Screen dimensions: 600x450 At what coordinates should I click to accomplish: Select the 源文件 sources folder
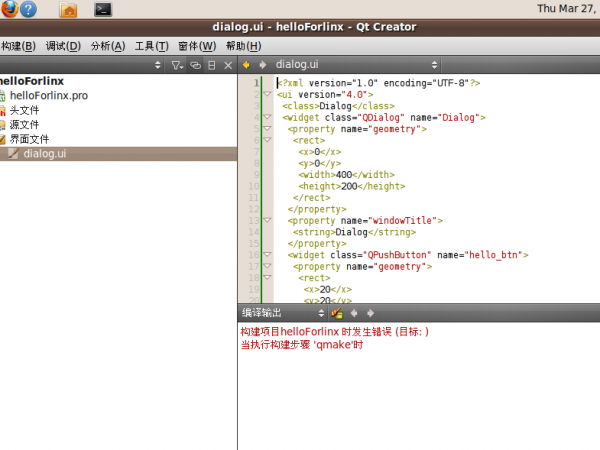click(23, 124)
